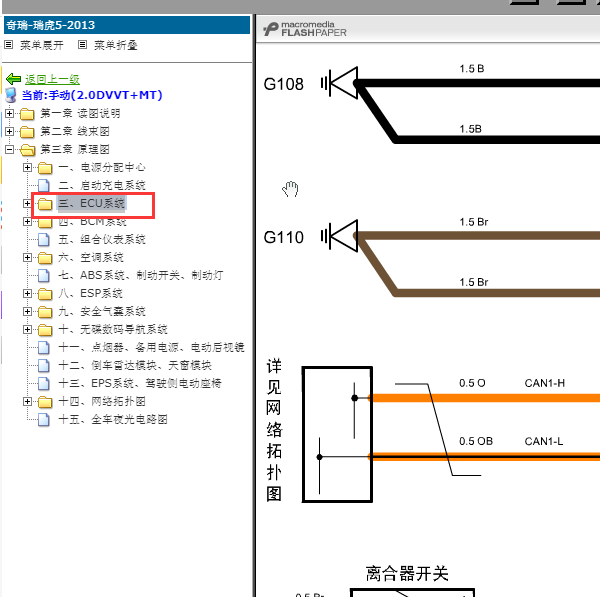Open 十一、点烟器、备用电源、电动后视镜 document
Screen dimensions: 600x597
click(x=152, y=347)
